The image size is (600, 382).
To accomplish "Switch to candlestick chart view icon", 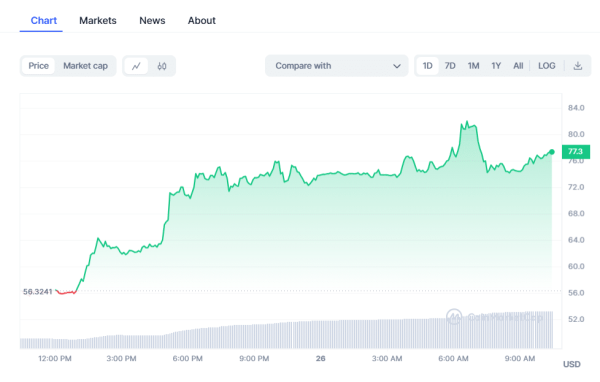I will tap(162, 66).
